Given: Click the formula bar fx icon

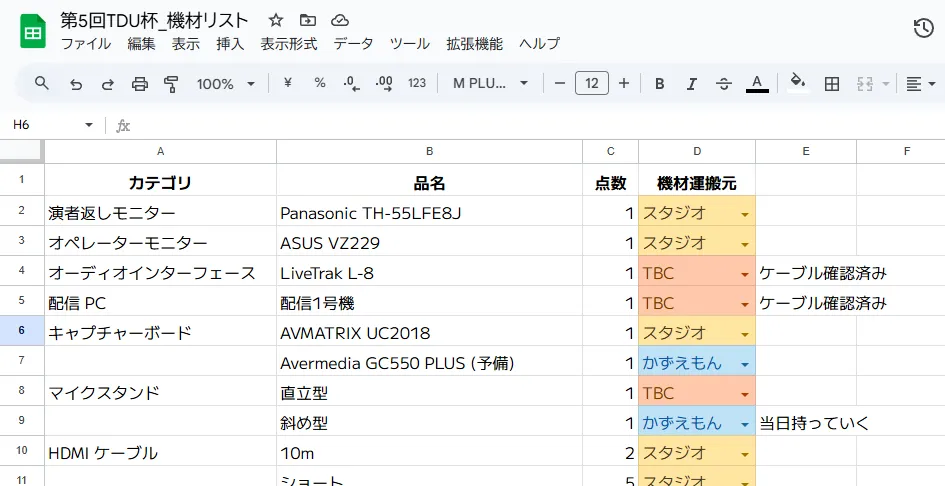Looking at the screenshot, I should 123,125.
